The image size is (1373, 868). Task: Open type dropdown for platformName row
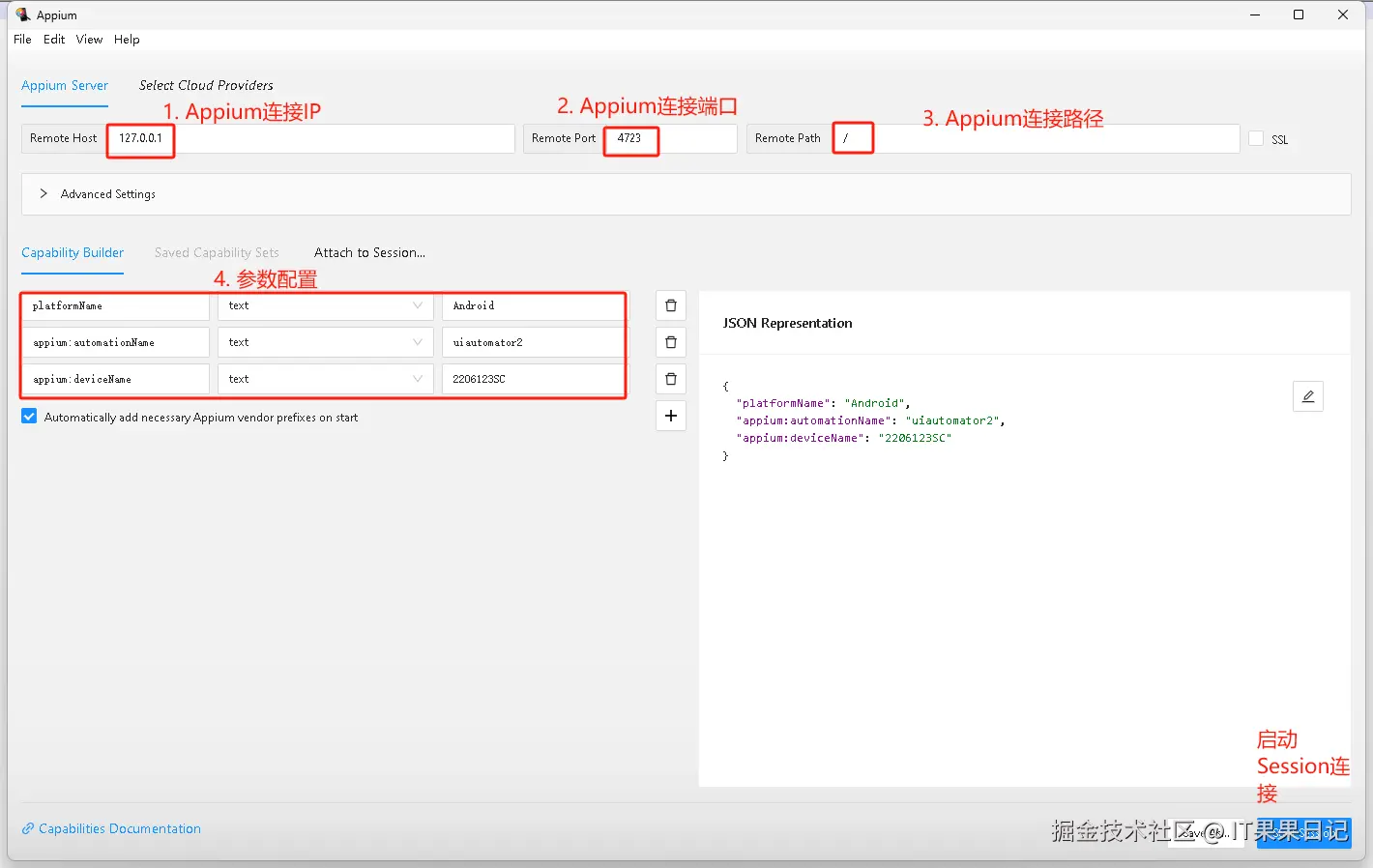click(x=326, y=305)
